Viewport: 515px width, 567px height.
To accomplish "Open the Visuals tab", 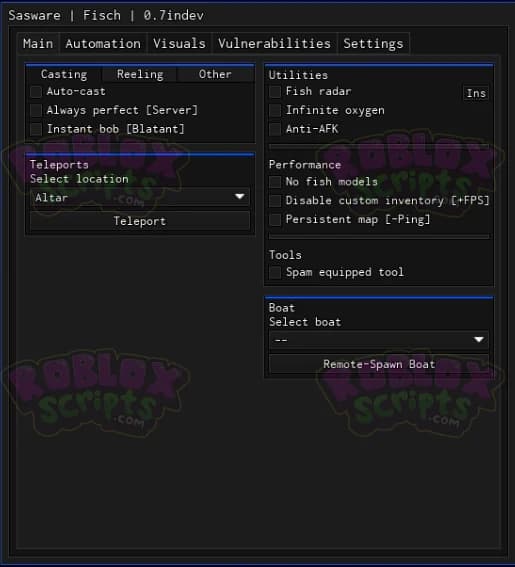I will [x=179, y=44].
